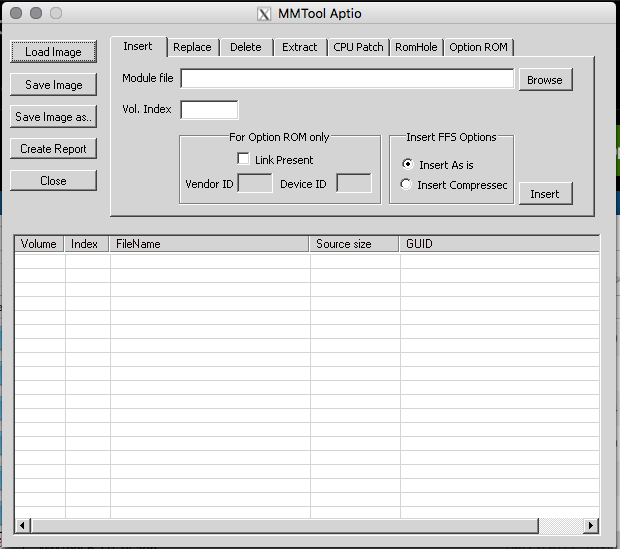Select the Extract tab
The width and height of the screenshot is (620, 549).
(300, 47)
